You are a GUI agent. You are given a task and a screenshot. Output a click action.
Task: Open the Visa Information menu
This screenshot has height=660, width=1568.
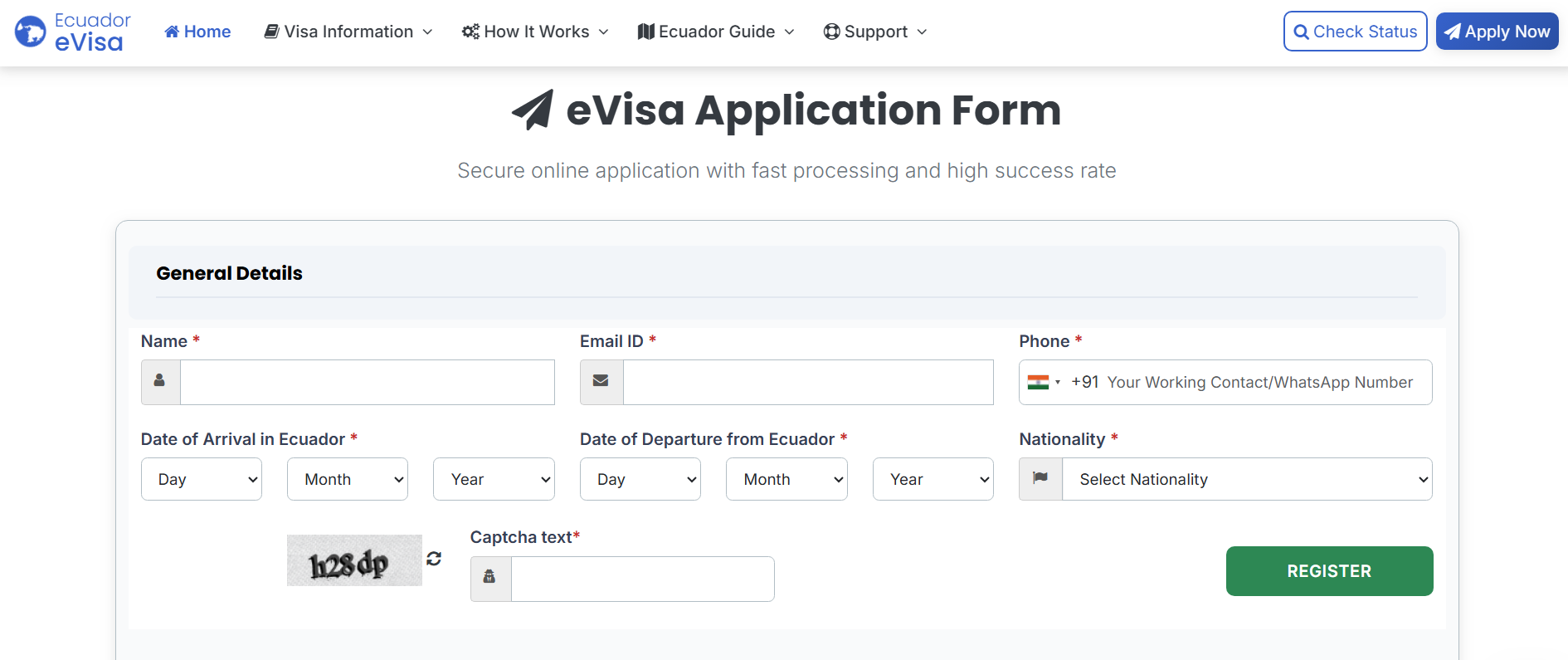tap(348, 32)
